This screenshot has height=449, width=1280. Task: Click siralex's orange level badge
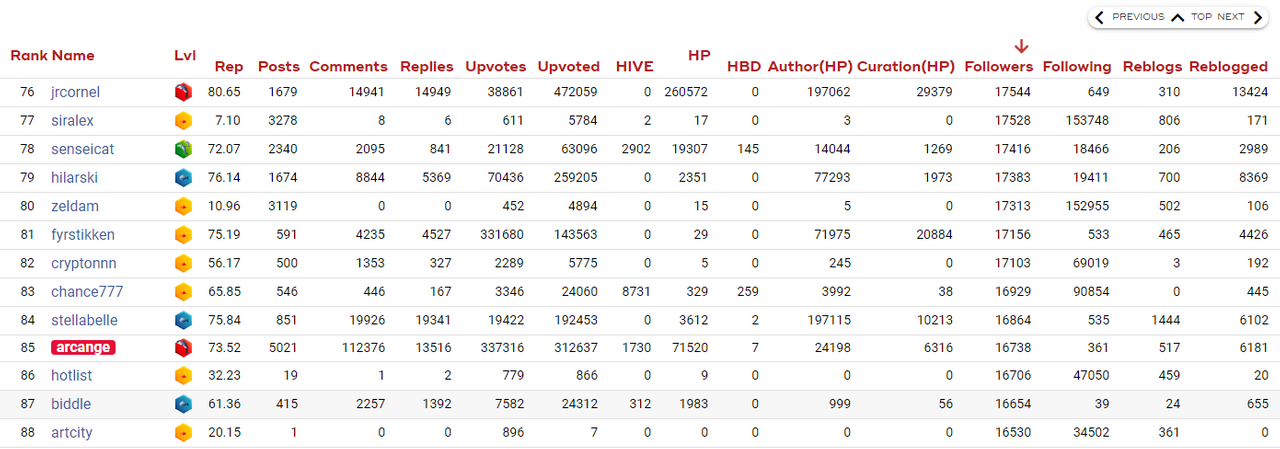coord(182,121)
